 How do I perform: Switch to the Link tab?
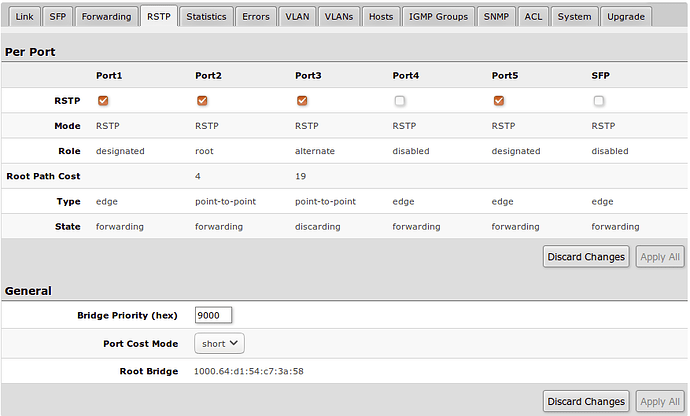click(25, 17)
